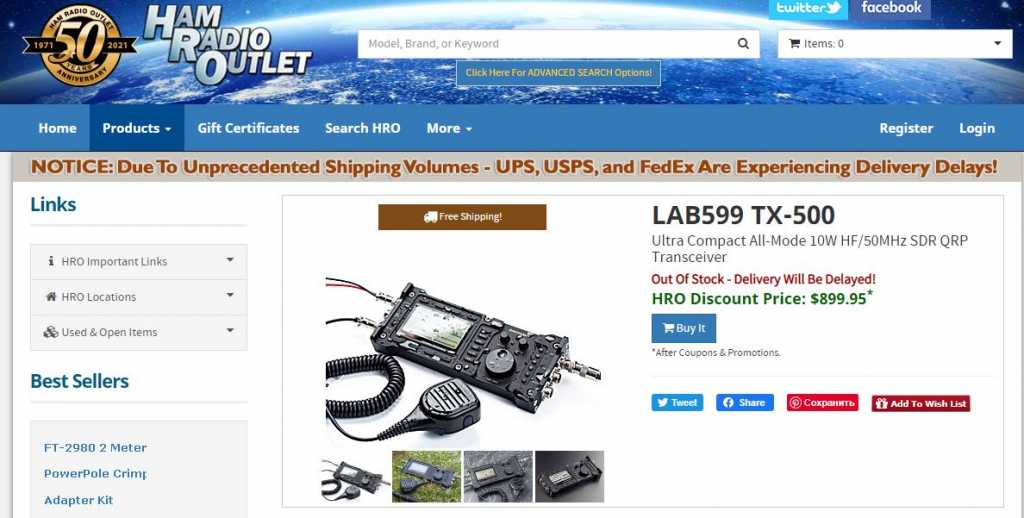Share product via Tweet button
The height and width of the screenshot is (518, 1024).
click(x=677, y=403)
